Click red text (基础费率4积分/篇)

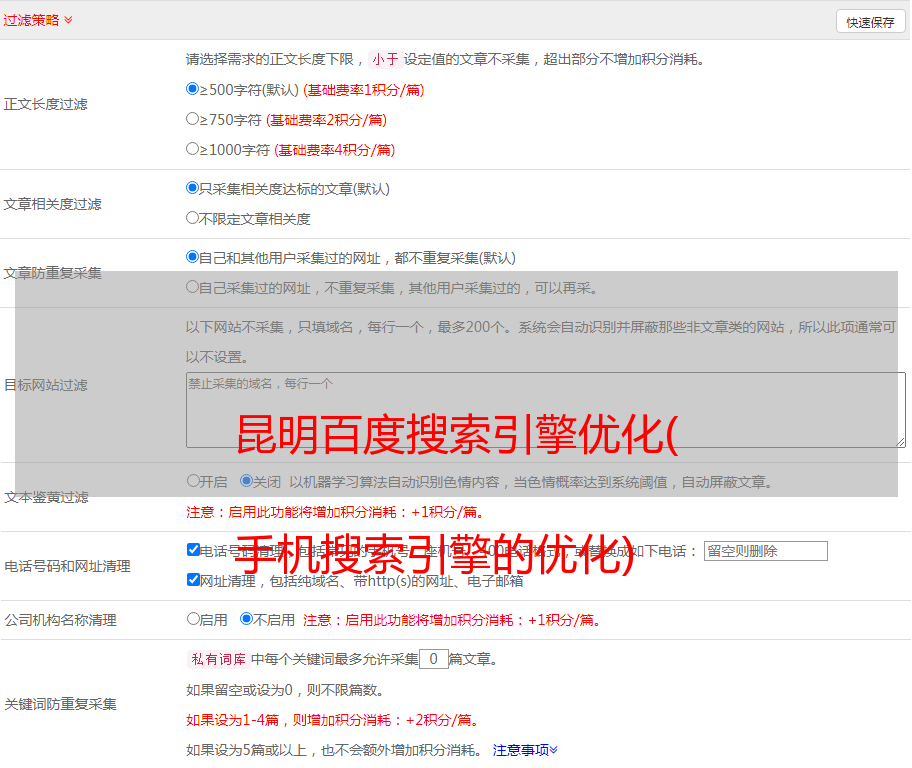point(334,150)
